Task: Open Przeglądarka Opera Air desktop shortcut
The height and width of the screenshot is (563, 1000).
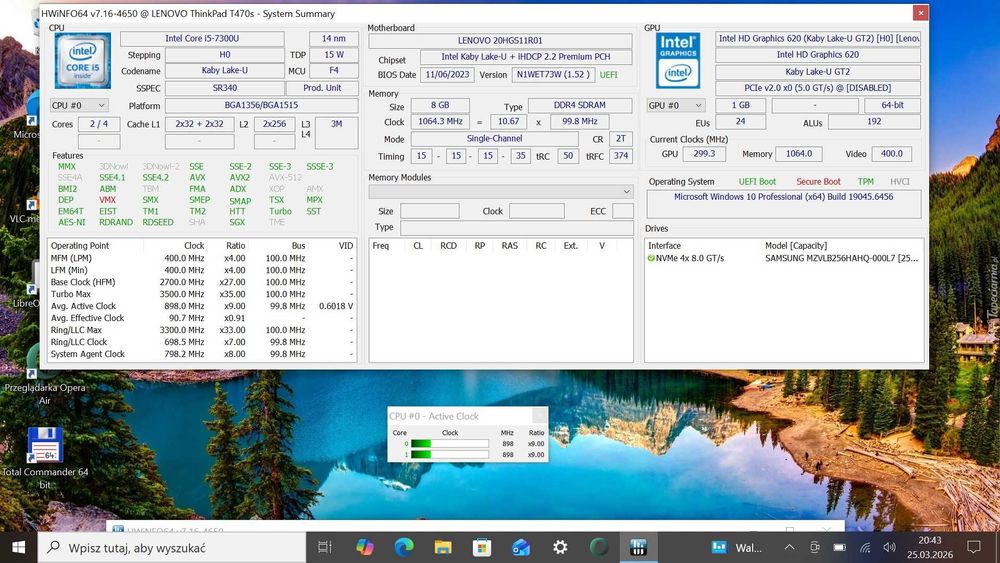Action: pos(45,376)
